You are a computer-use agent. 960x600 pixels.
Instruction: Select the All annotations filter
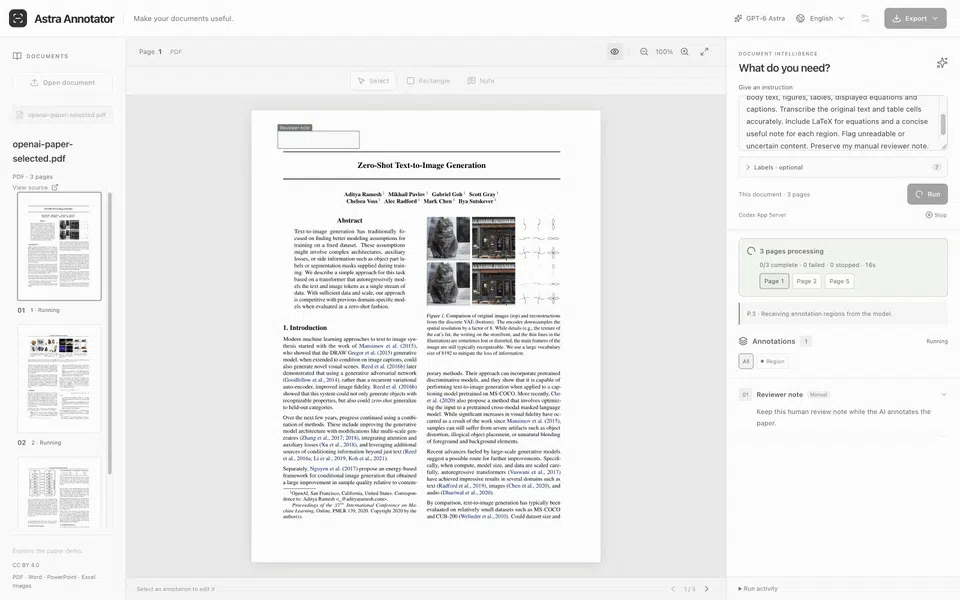746,361
